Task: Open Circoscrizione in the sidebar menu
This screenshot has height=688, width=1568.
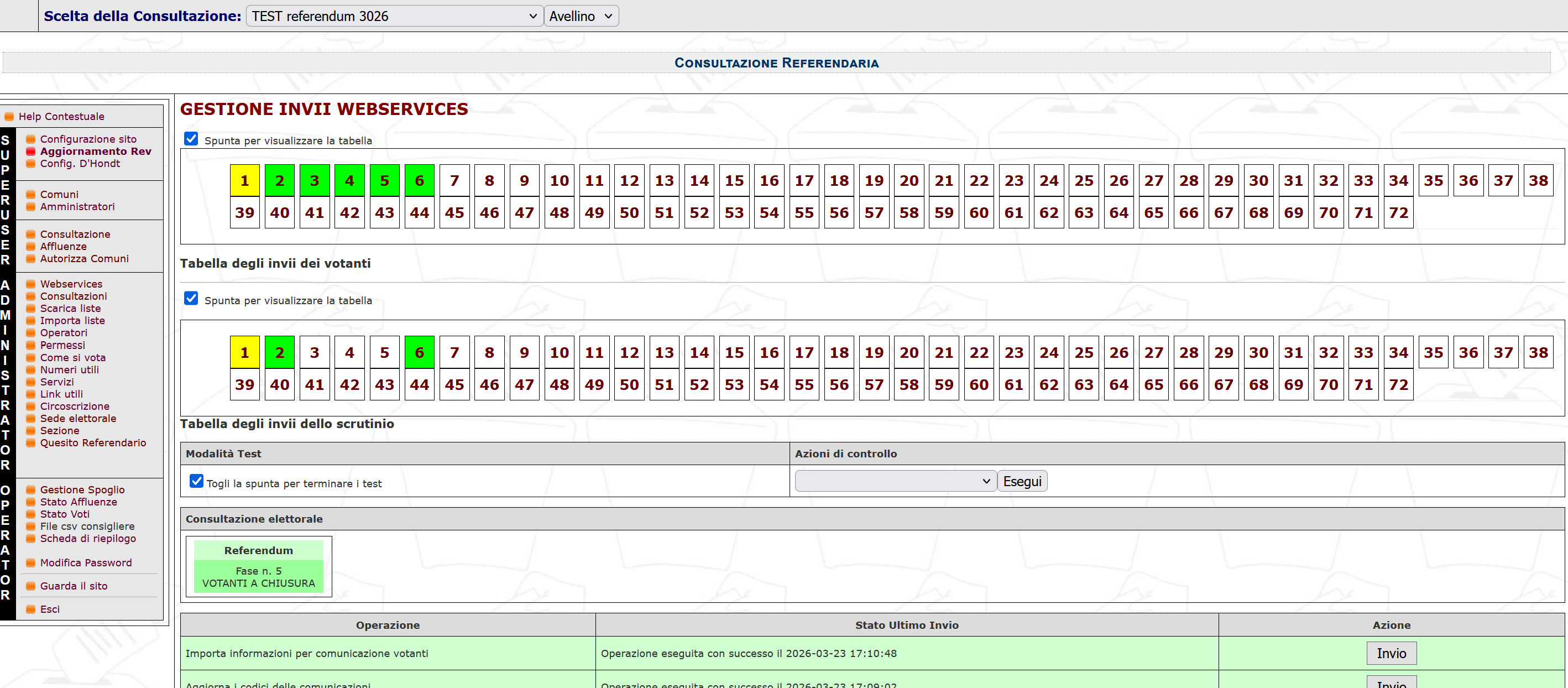Action: pos(75,406)
